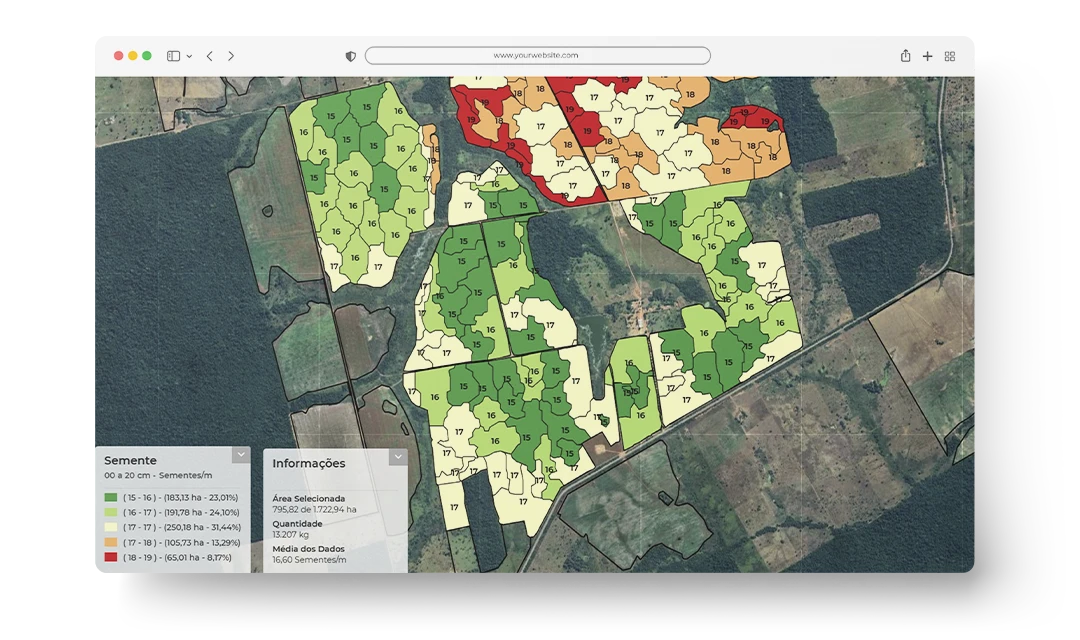This screenshot has height=640, width=1080.
Task: Collapse the Semente legend panel
Action: click(x=240, y=455)
